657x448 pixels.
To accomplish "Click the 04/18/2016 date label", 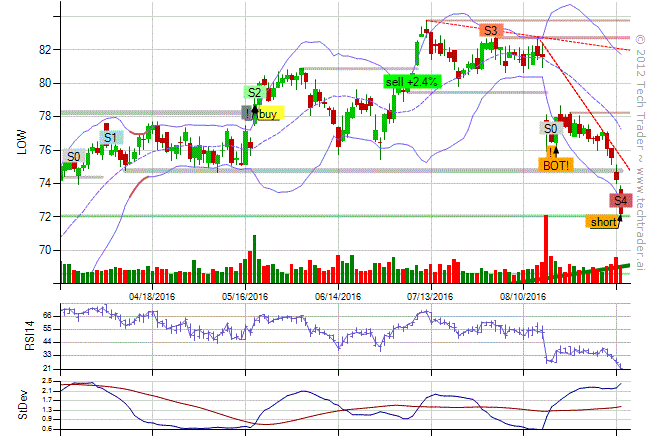I will [154, 296].
